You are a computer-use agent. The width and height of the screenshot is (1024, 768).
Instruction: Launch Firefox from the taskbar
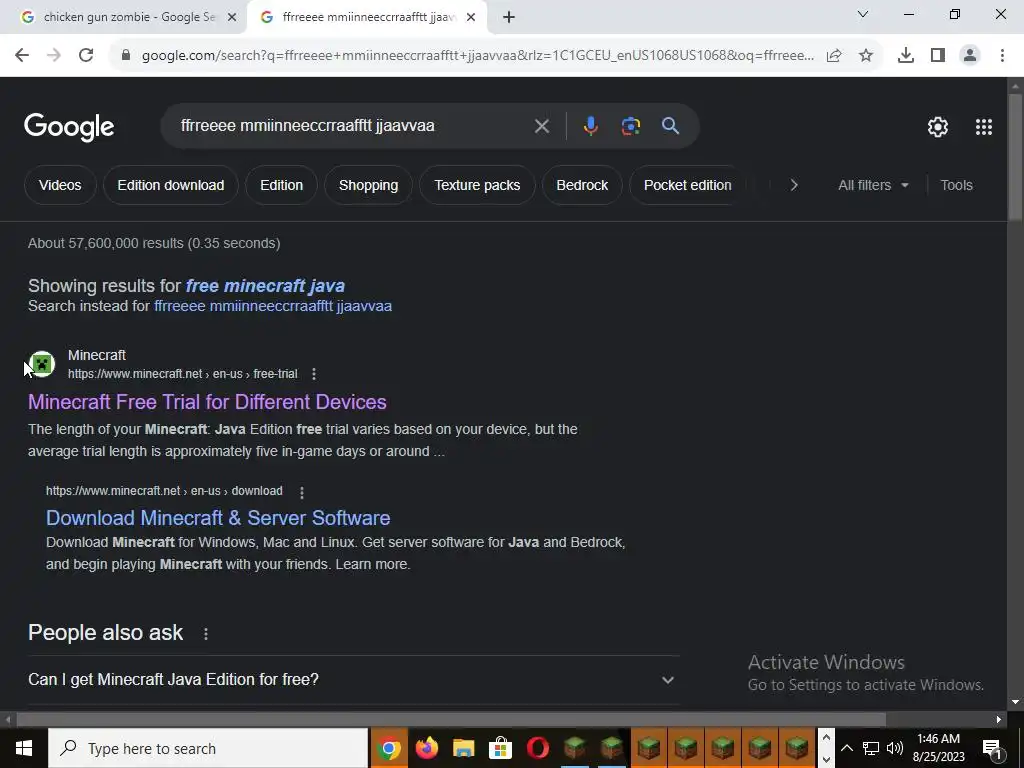(x=426, y=748)
